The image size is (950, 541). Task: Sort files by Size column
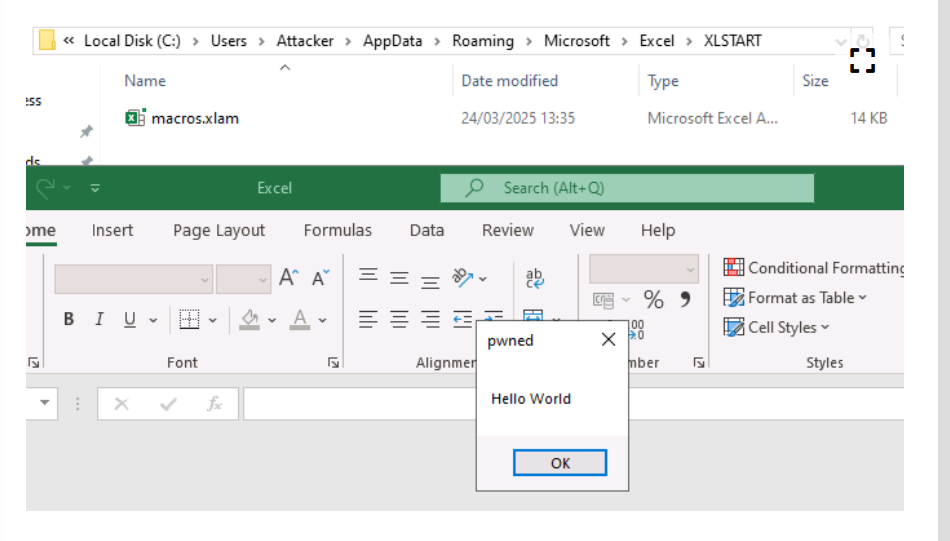pos(815,81)
